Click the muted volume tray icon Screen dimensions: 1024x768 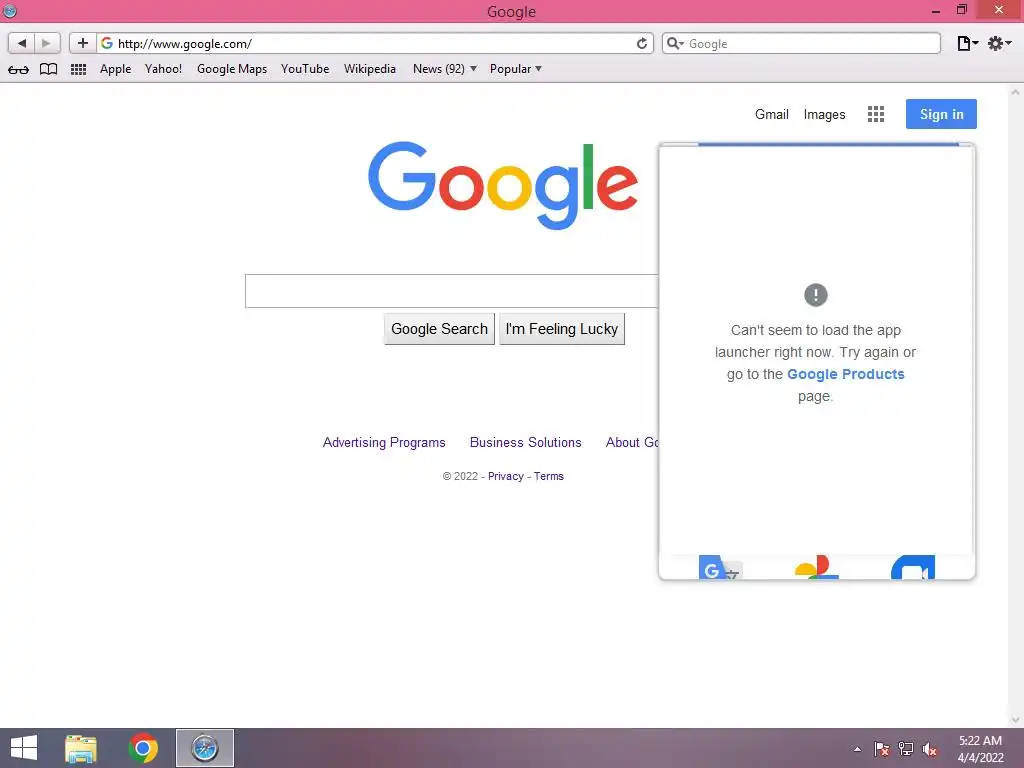(x=930, y=749)
